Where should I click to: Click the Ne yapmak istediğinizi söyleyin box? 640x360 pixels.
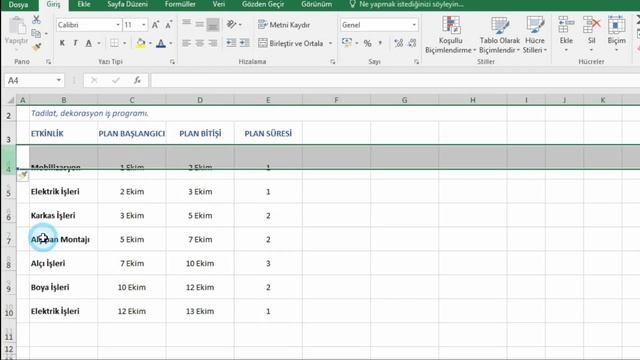click(x=407, y=4)
